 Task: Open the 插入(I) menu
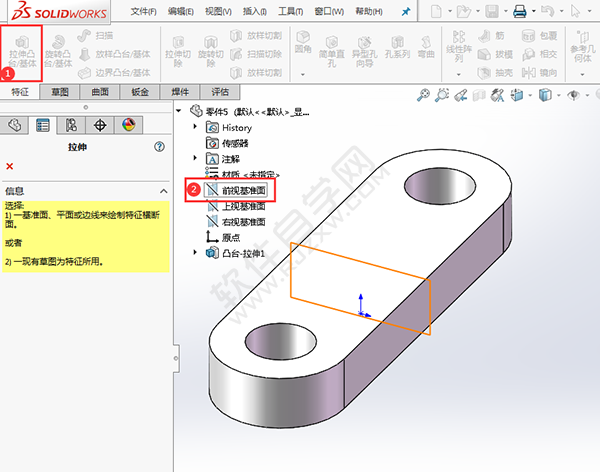254,11
